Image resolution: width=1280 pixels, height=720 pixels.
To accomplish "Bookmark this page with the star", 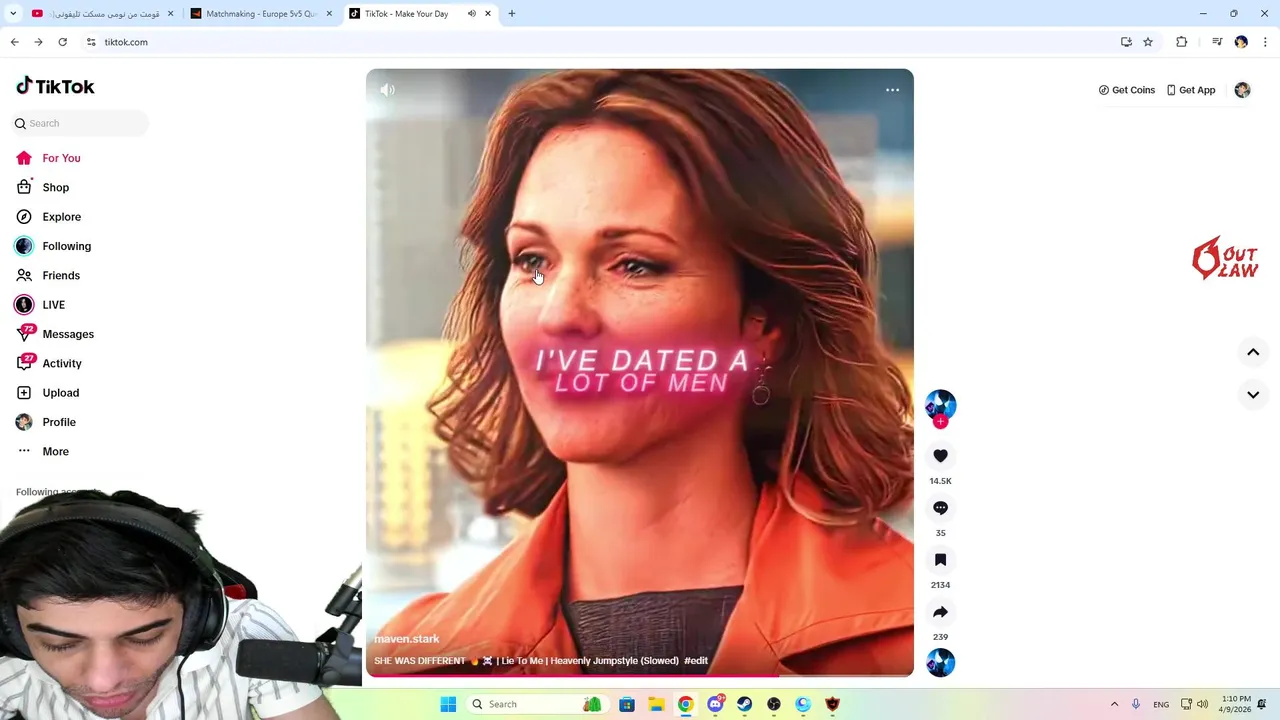I will coord(1148,42).
